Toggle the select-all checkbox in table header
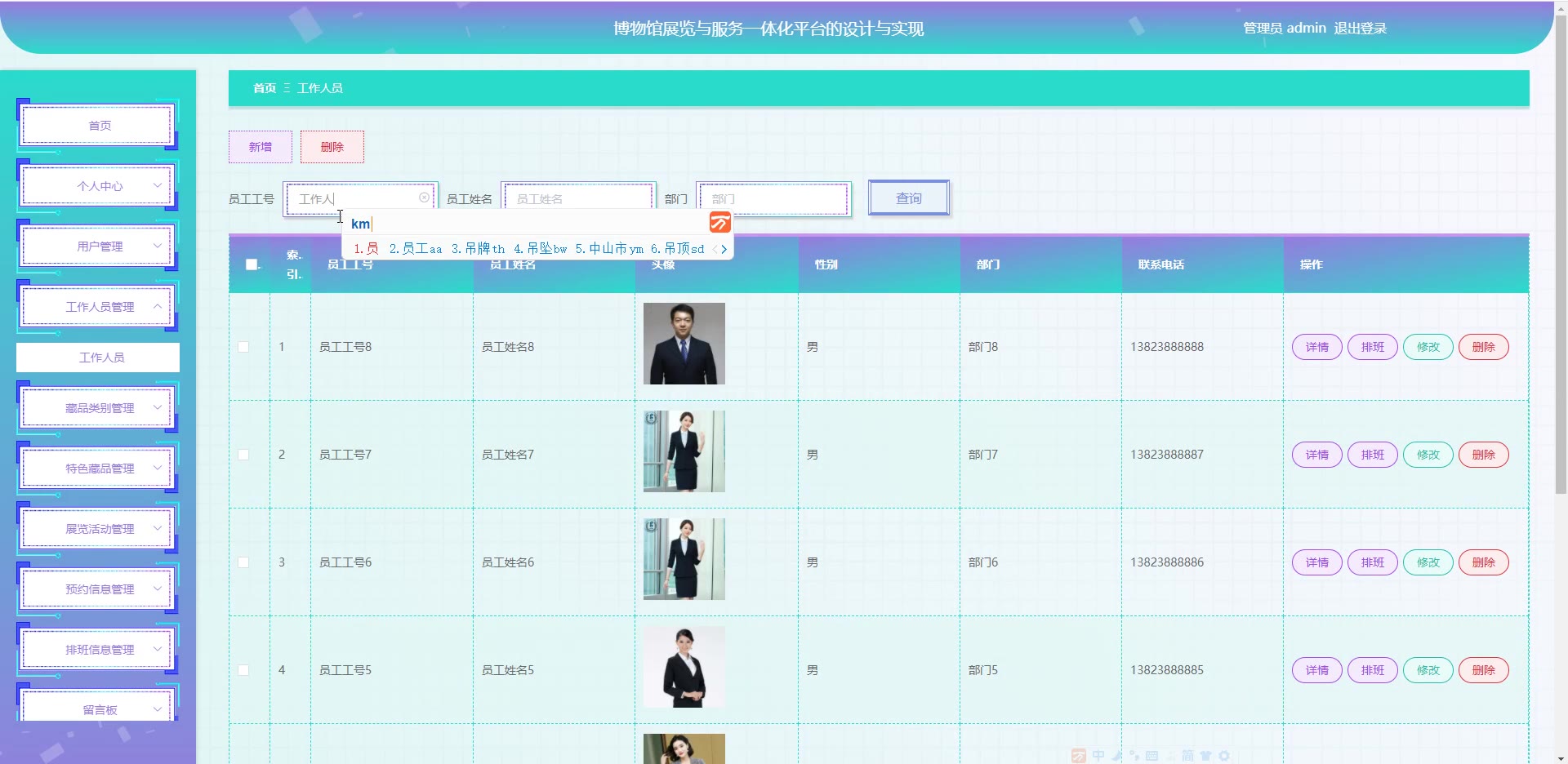1568x764 pixels. click(x=252, y=264)
